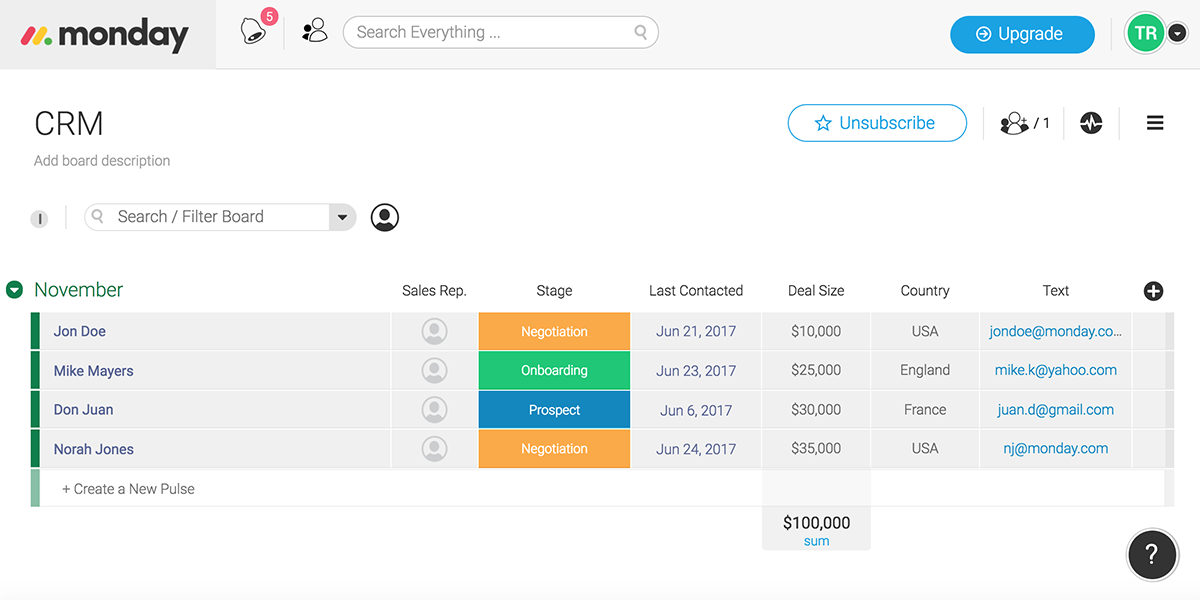The width and height of the screenshot is (1200, 600).
Task: Open the Search / Filter Board dropdown arrow
Action: 342,217
